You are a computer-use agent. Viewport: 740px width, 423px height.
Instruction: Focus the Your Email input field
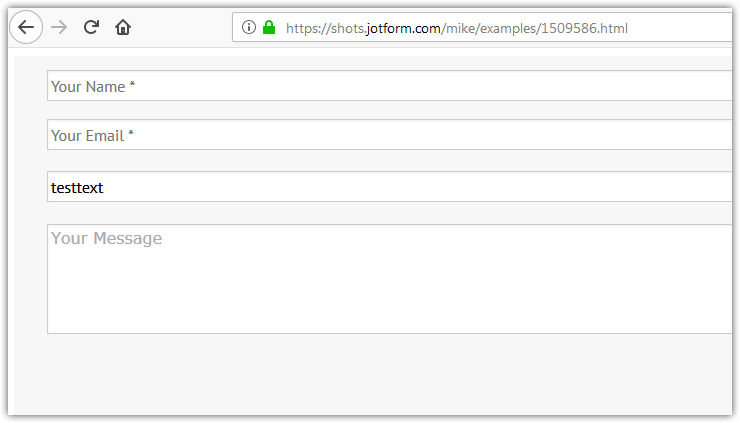(x=400, y=135)
